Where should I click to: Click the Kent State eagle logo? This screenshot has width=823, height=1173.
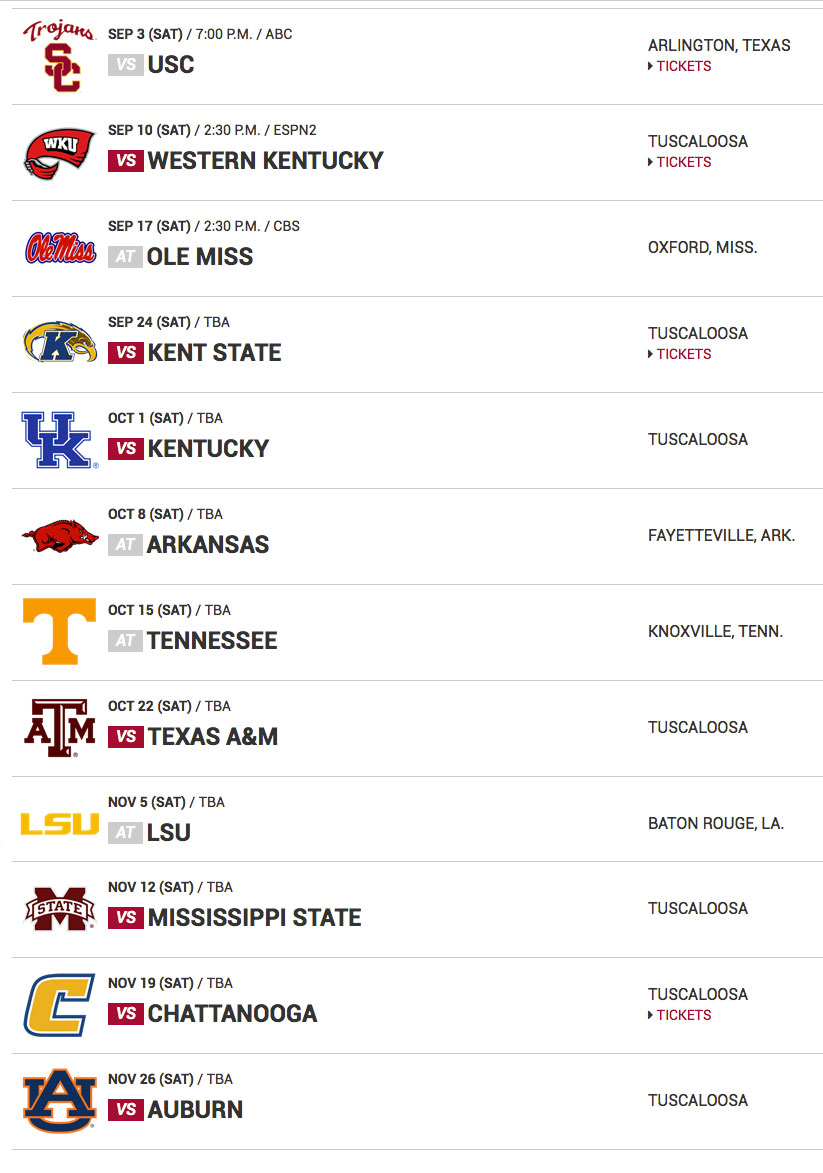(60, 343)
